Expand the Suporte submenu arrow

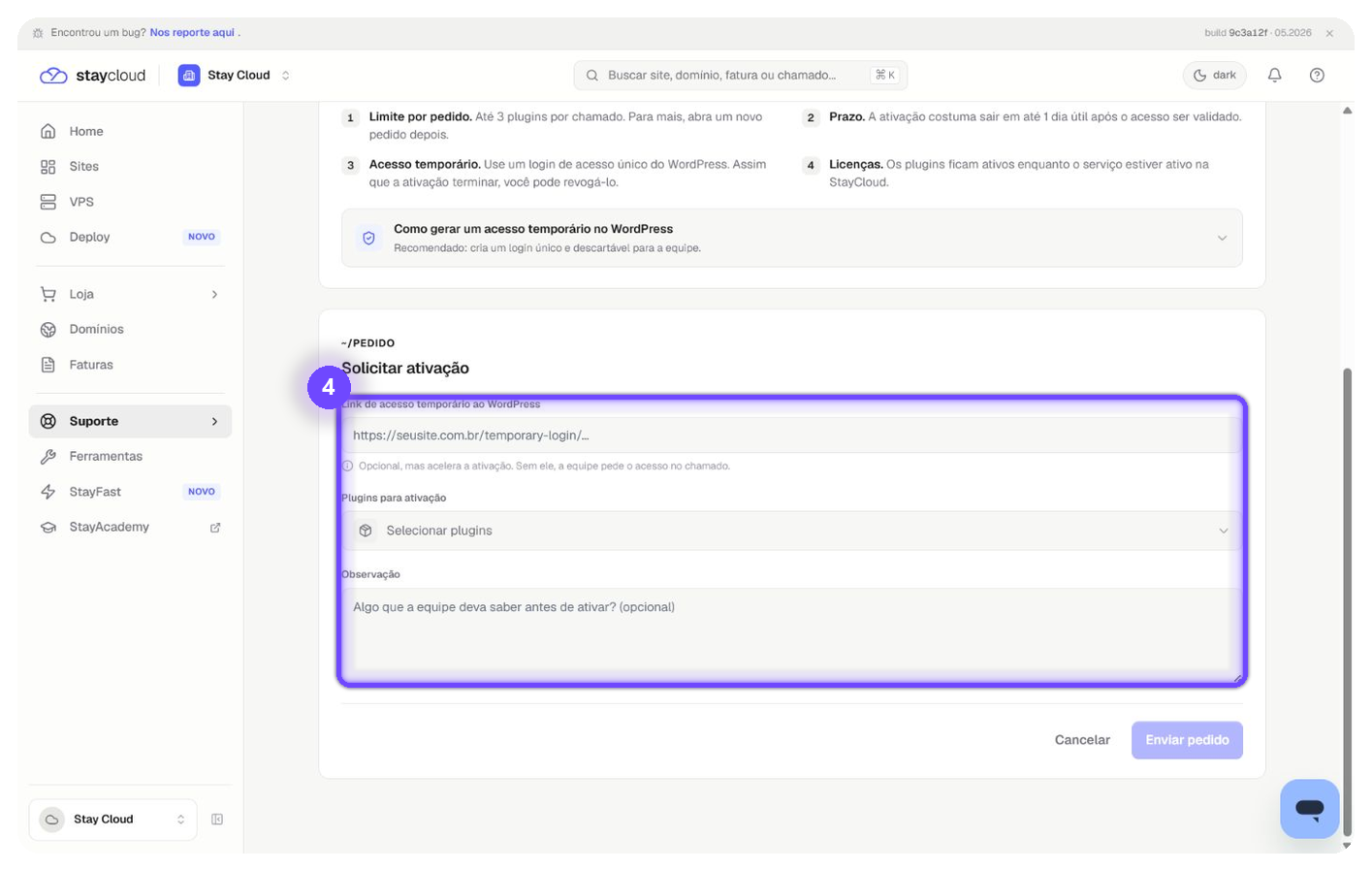(214, 421)
